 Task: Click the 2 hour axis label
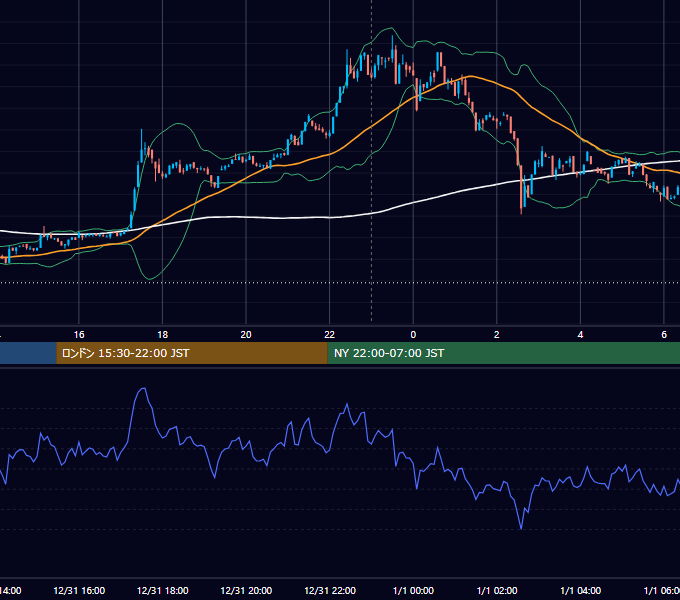click(497, 335)
